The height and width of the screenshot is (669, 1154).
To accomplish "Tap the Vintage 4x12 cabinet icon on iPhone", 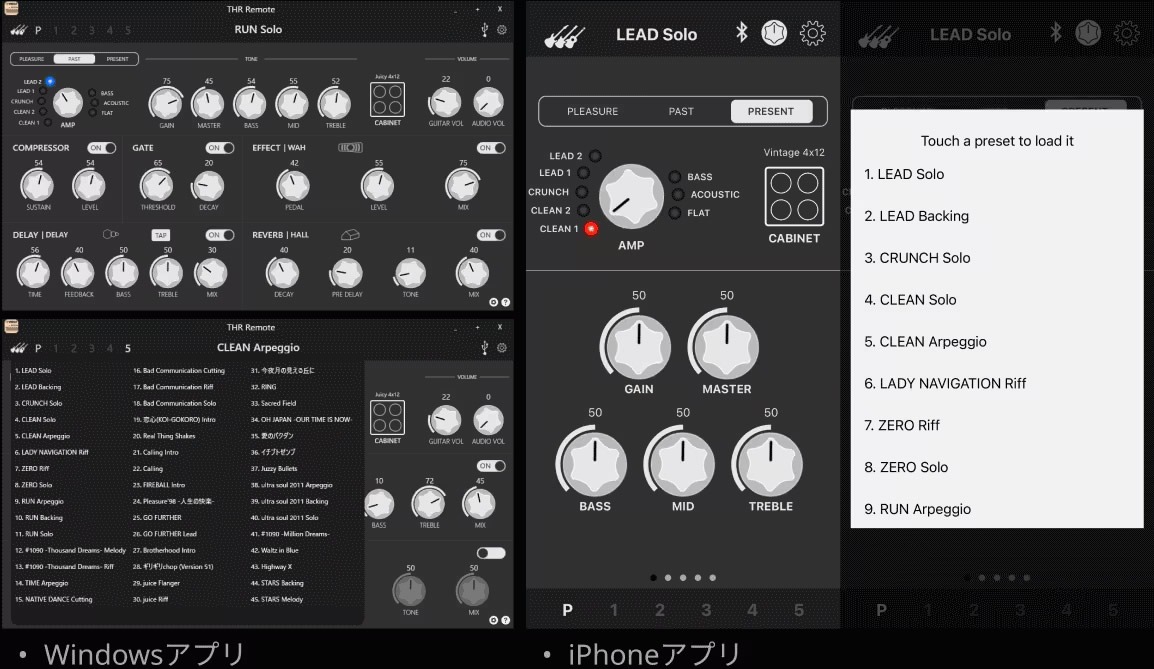I will [x=794, y=197].
